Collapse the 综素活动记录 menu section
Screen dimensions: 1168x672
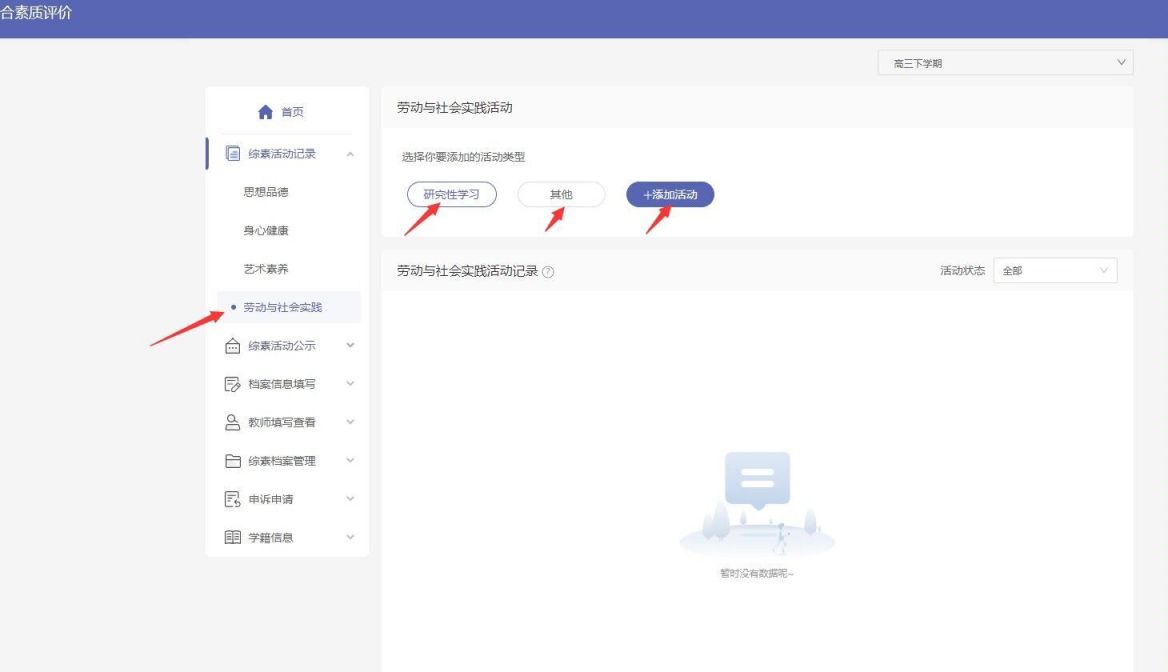click(349, 153)
